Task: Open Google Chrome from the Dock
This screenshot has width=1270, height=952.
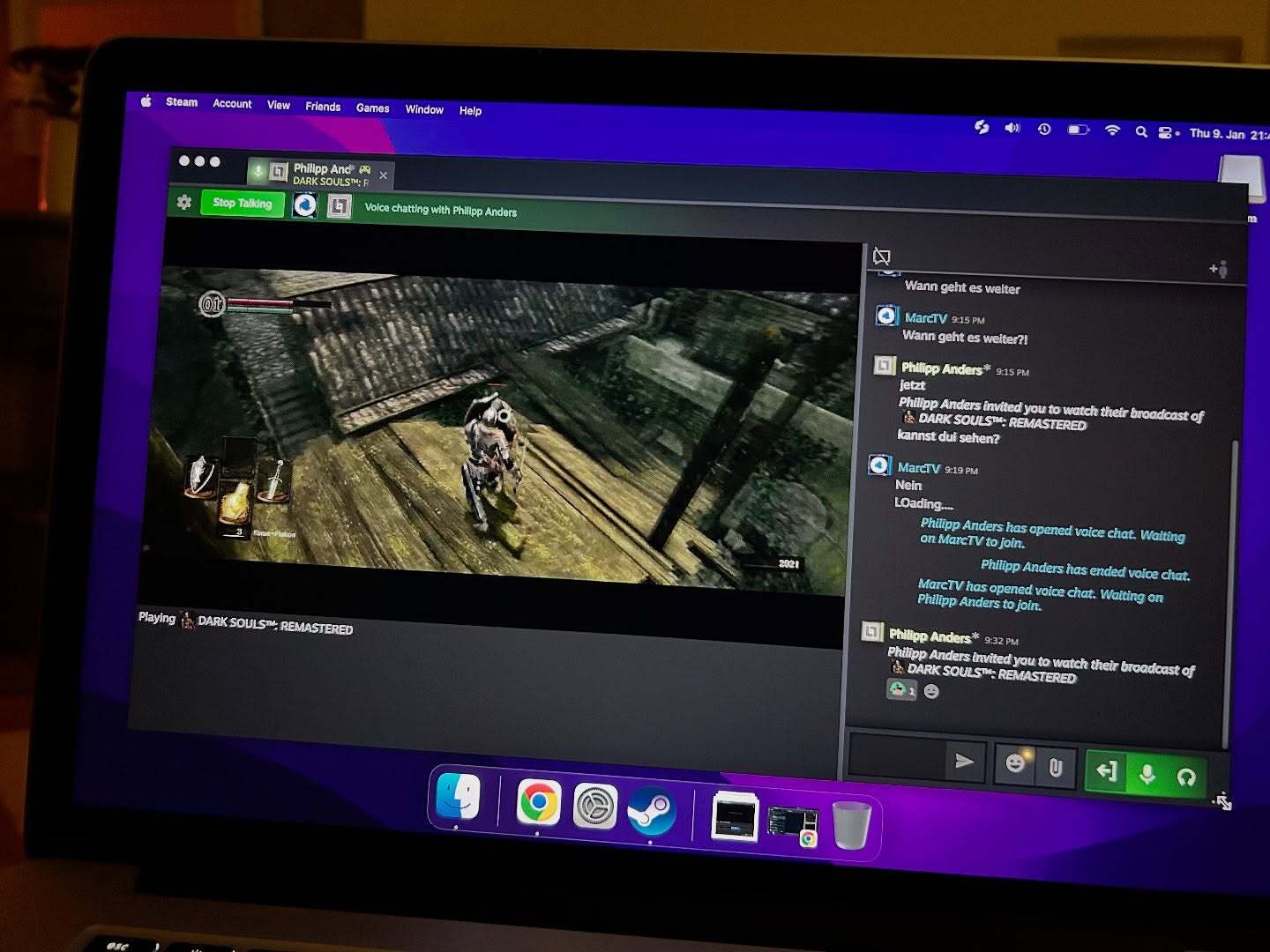Action: click(538, 803)
